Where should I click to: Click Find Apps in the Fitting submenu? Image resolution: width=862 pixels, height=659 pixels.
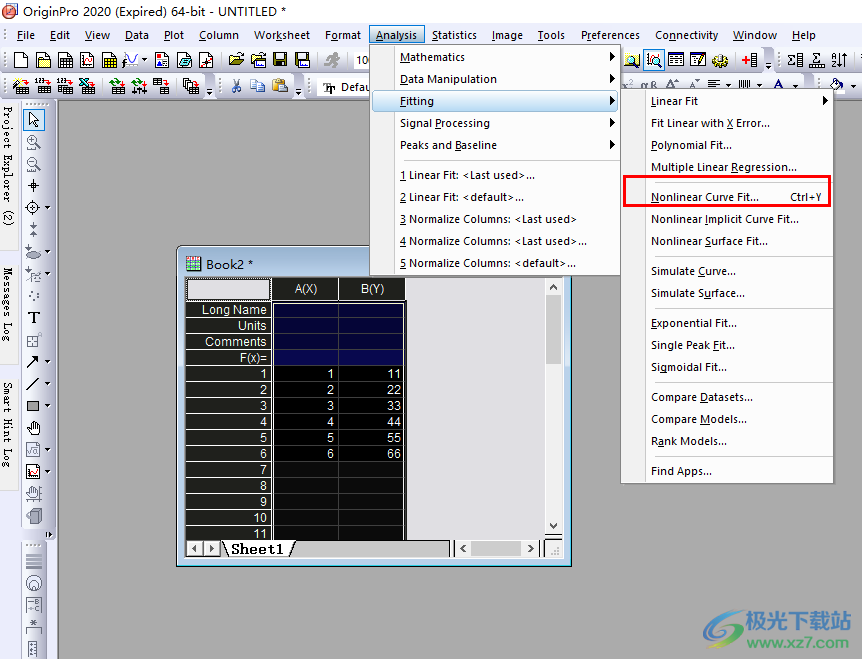tap(727, 471)
